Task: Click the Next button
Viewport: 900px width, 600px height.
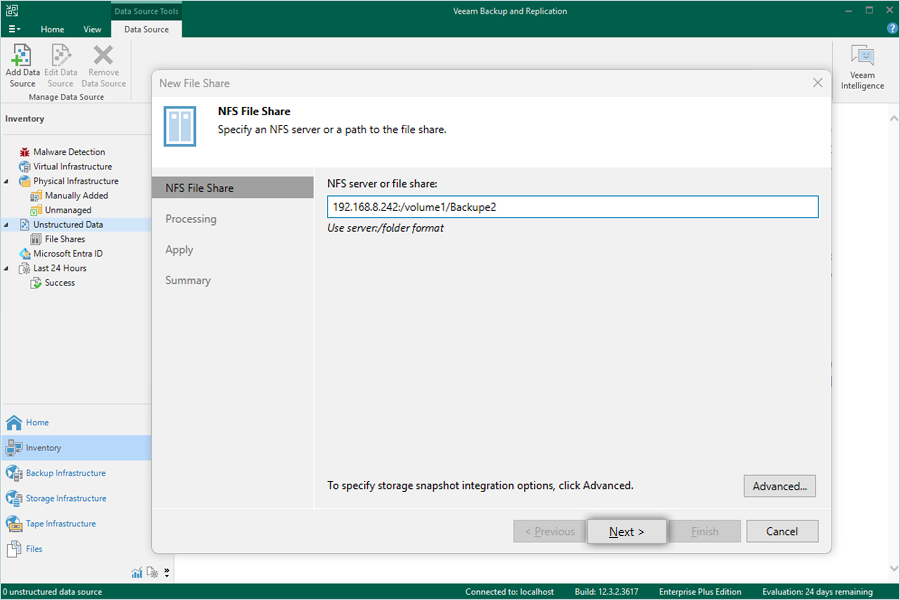Action: tap(627, 532)
